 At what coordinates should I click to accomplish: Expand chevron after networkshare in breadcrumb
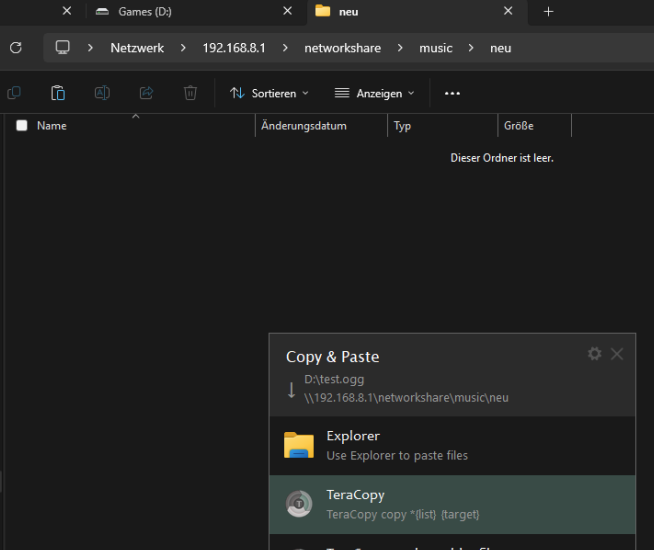(400, 48)
